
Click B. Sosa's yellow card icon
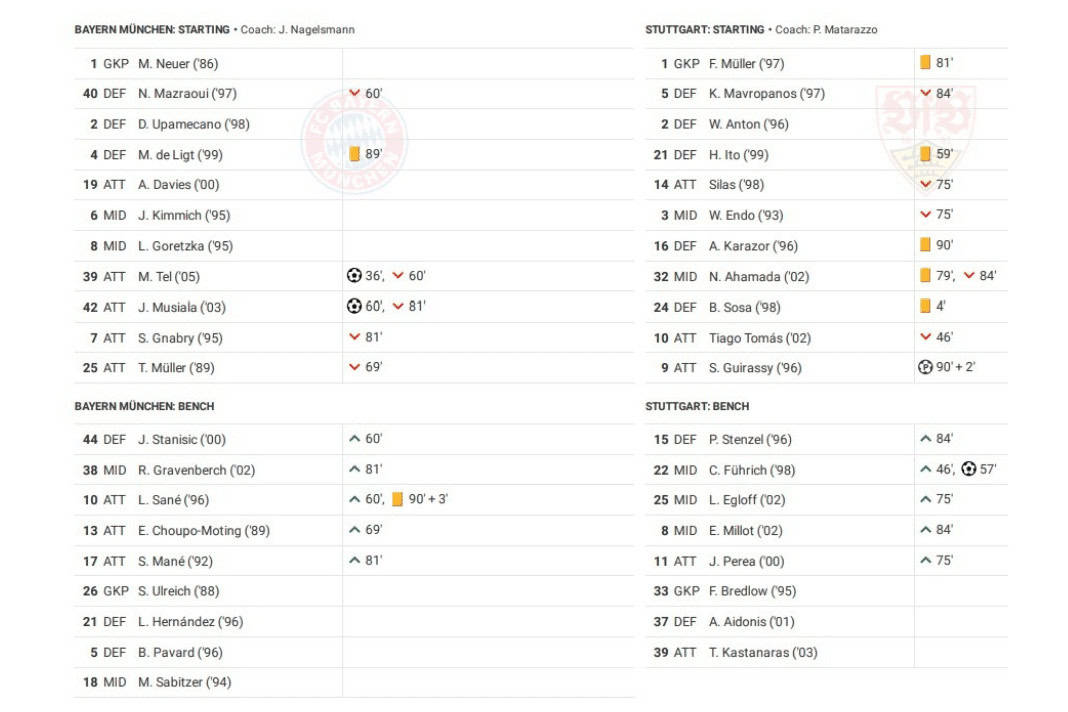point(925,307)
